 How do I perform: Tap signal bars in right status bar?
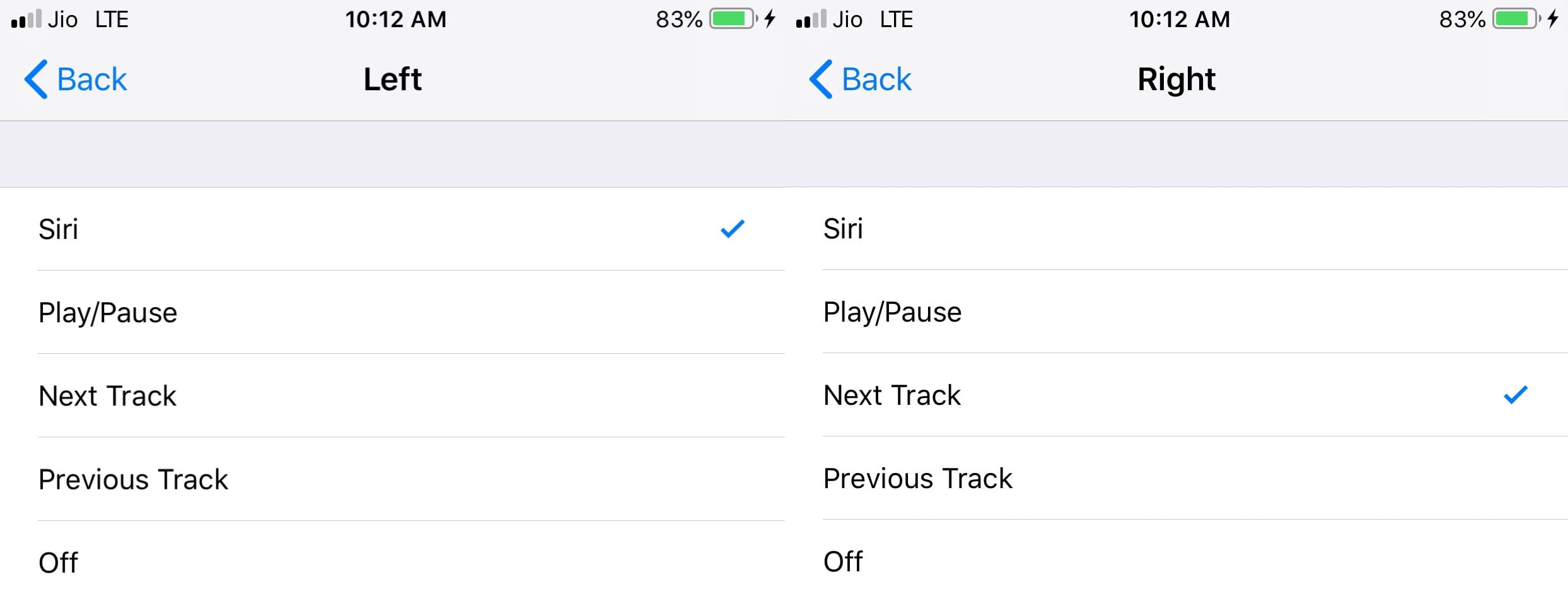click(811, 19)
